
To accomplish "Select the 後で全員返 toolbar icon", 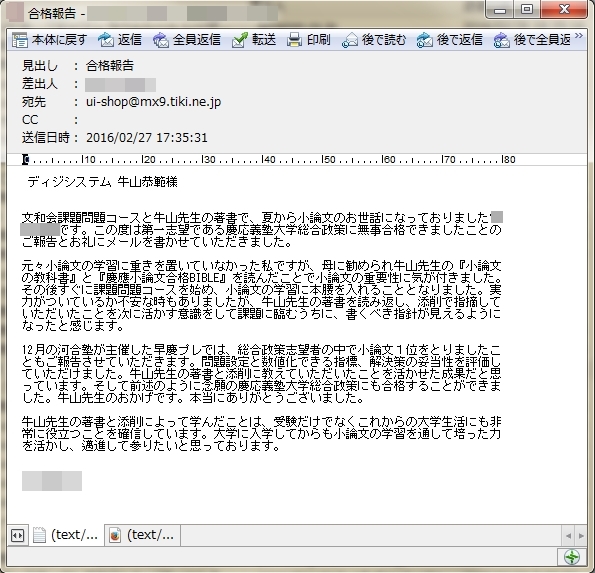I will coord(501,40).
